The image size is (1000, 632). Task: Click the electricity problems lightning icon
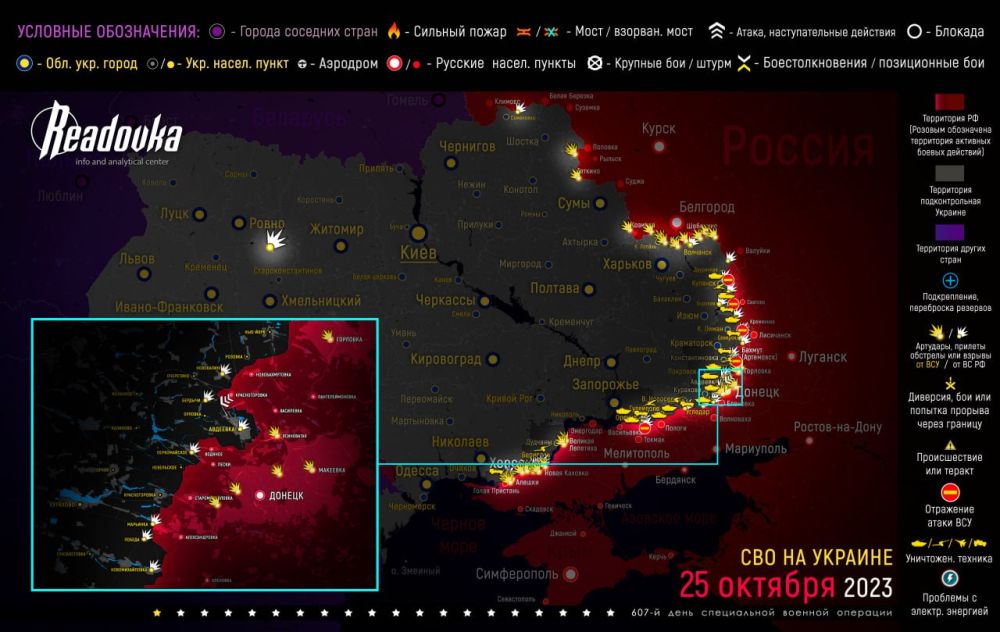[950, 579]
